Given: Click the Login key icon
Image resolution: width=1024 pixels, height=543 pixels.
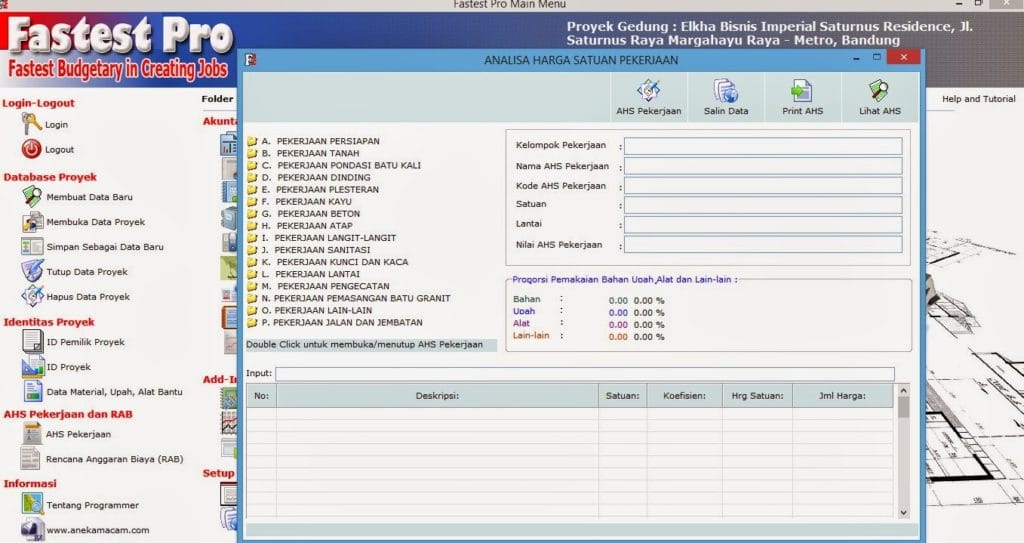Looking at the screenshot, I should click(x=31, y=123).
